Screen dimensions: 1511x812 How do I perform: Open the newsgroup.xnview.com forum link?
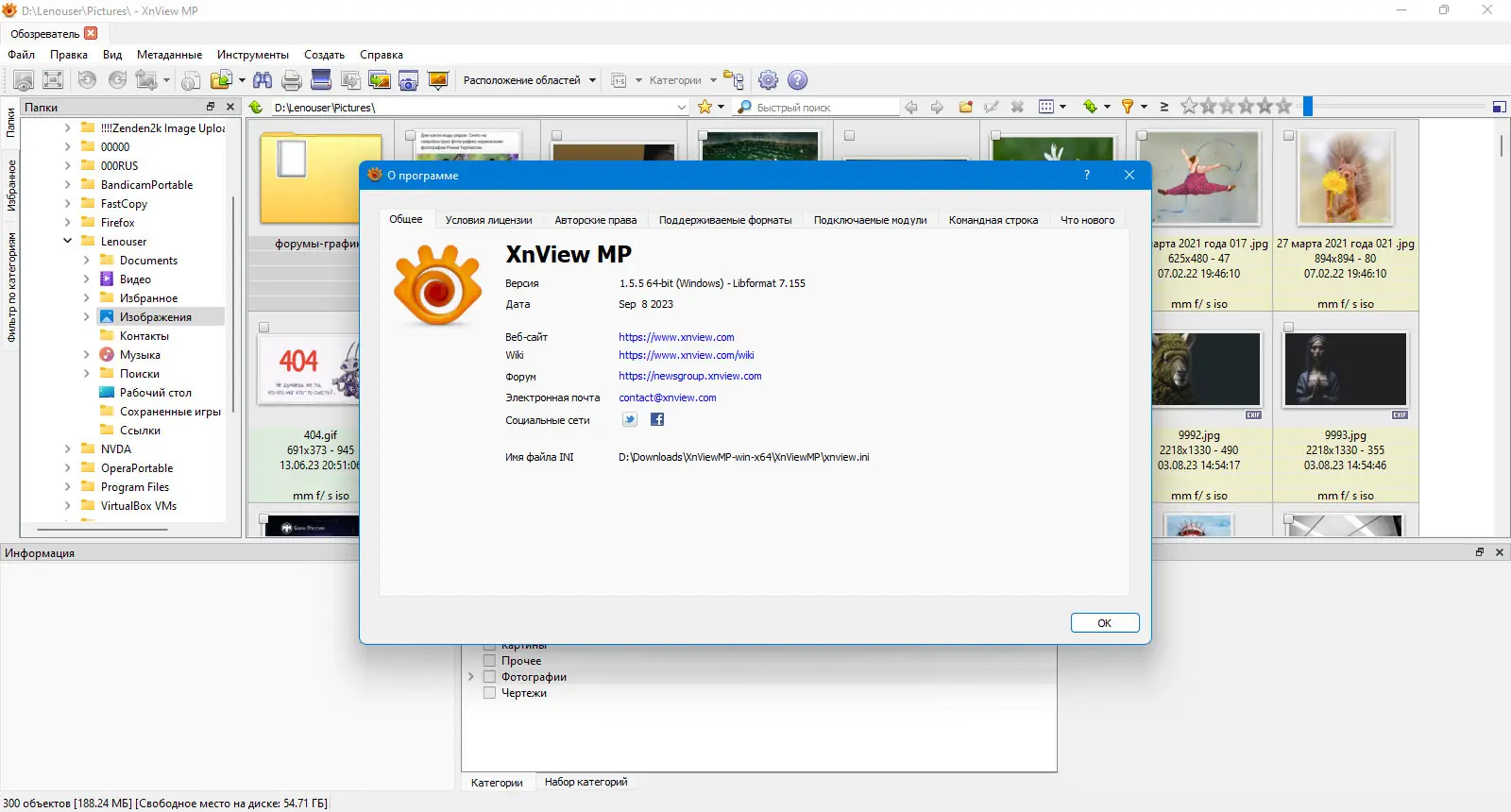click(x=690, y=376)
